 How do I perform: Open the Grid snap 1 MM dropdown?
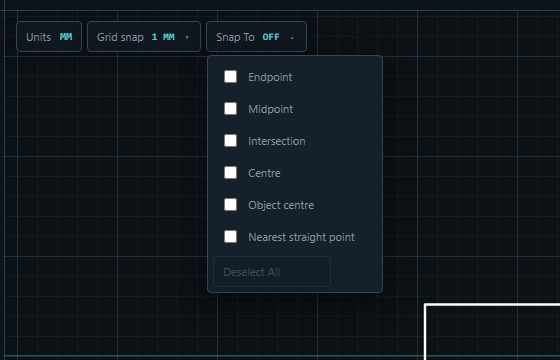tap(144, 37)
